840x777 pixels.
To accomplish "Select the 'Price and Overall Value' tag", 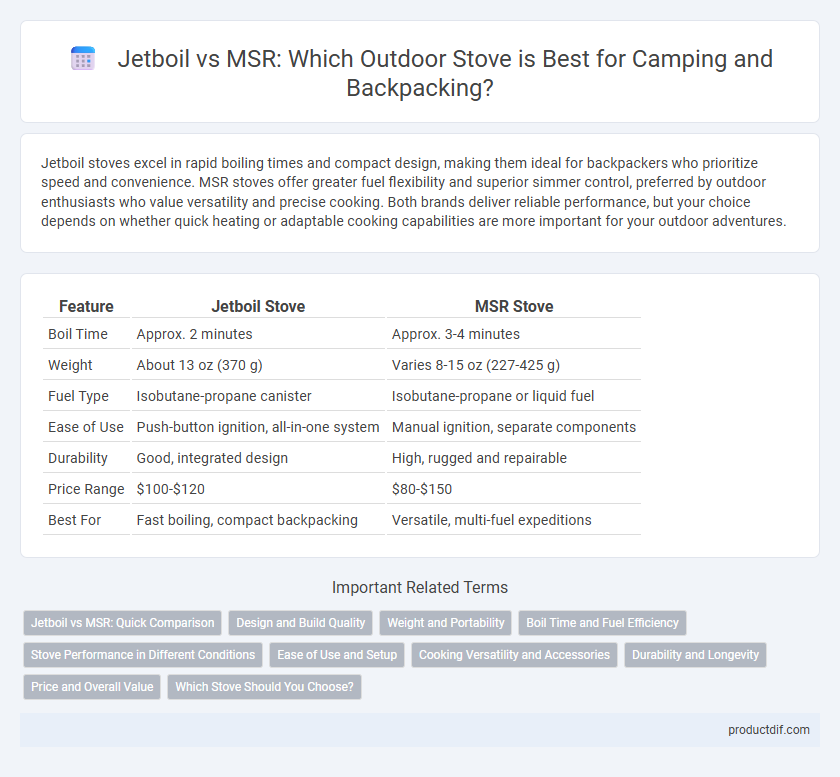I will pos(92,687).
